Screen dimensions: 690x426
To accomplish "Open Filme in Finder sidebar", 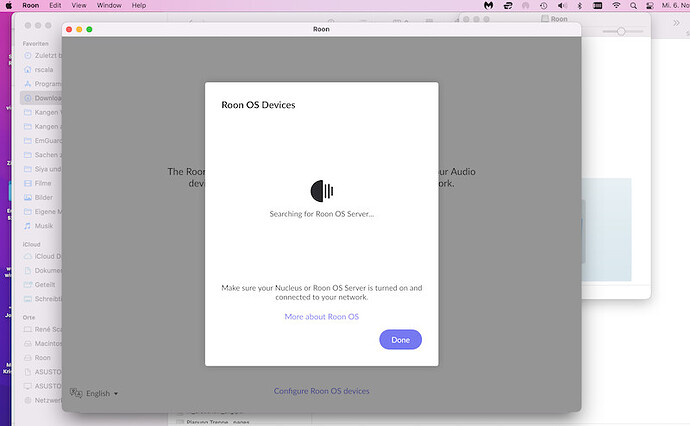I will tap(43, 183).
